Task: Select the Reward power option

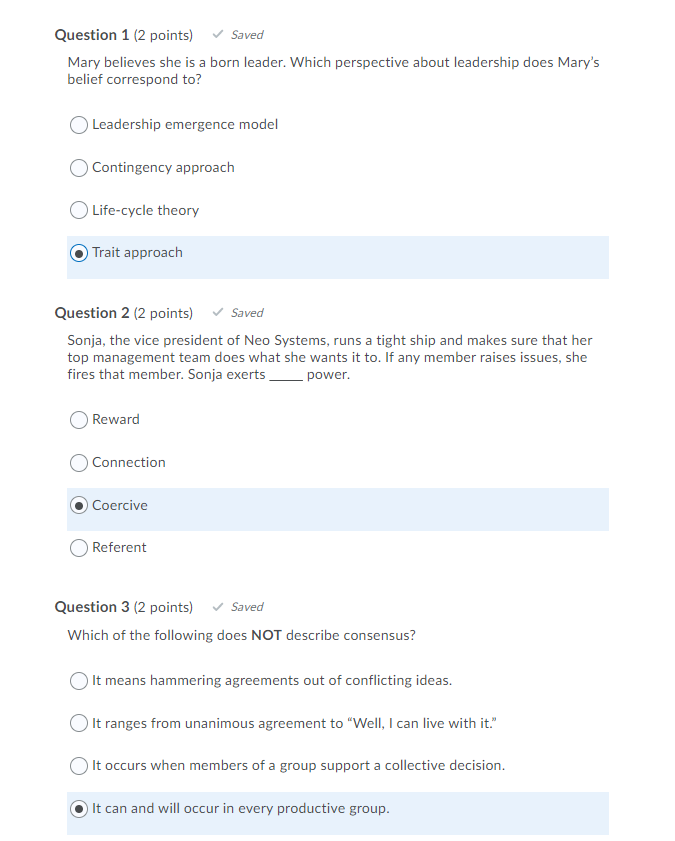Action: point(79,420)
